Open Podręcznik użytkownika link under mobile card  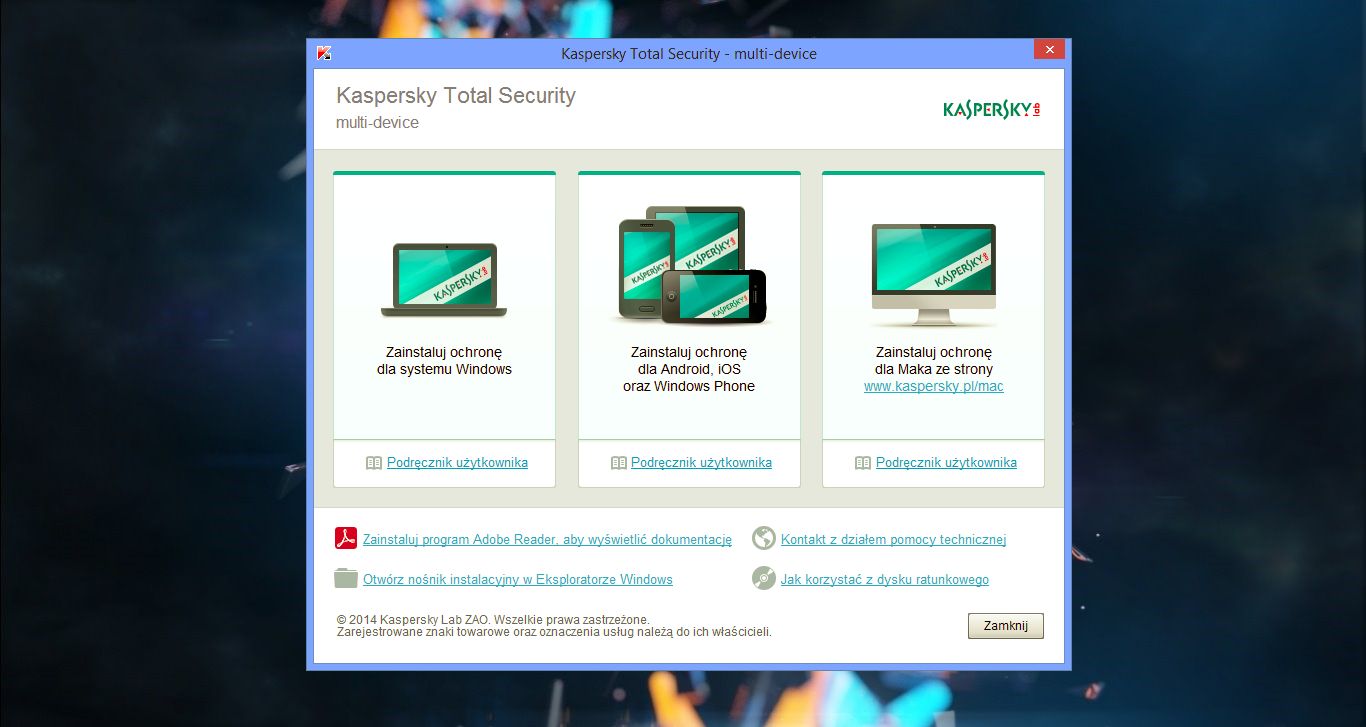tap(701, 463)
